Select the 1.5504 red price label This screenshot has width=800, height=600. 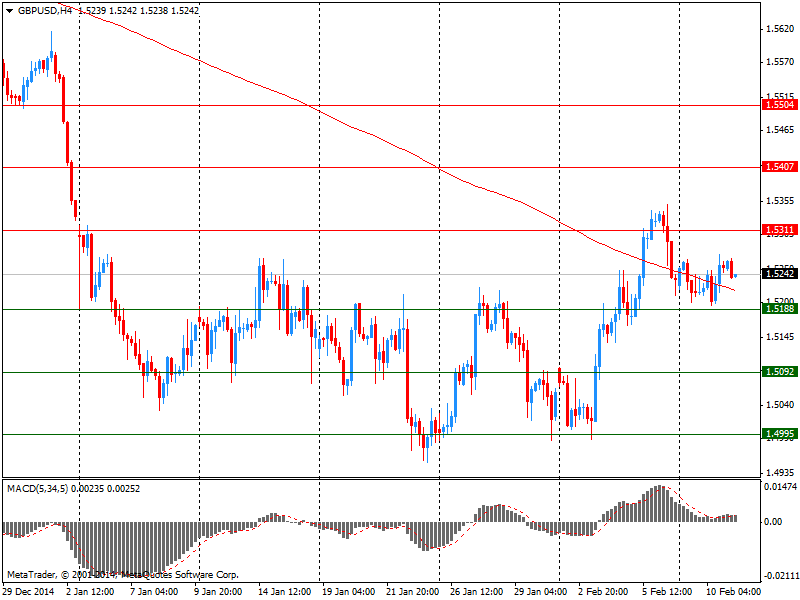780,105
